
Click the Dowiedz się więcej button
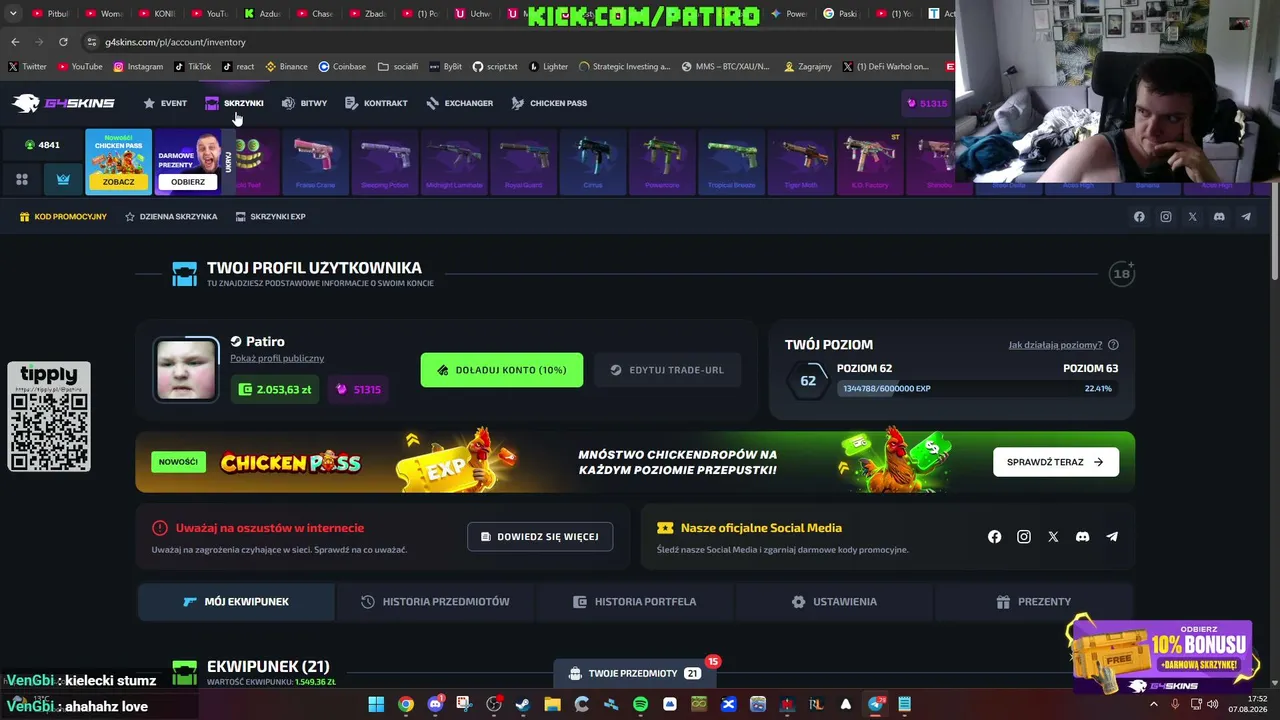(540, 537)
